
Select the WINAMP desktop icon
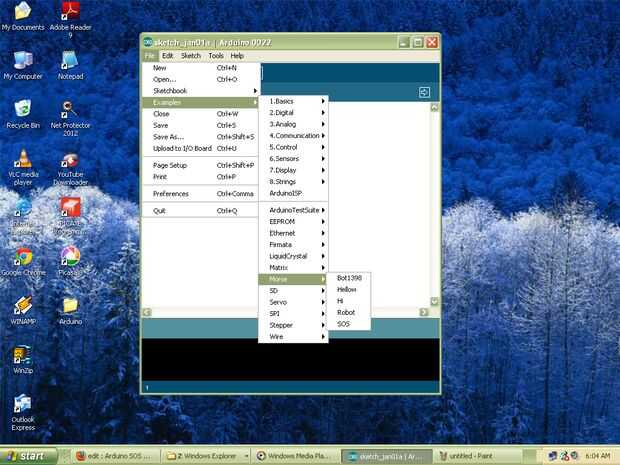23,310
